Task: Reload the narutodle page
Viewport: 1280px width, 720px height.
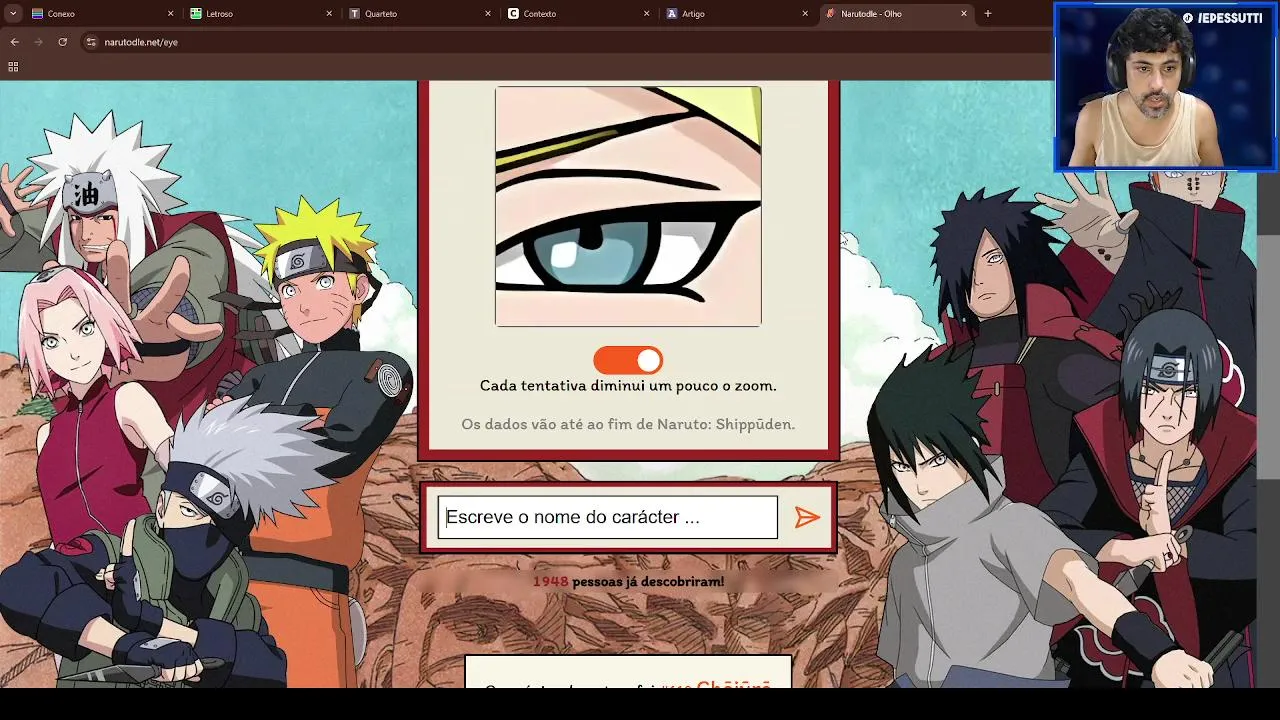Action: 62,42
